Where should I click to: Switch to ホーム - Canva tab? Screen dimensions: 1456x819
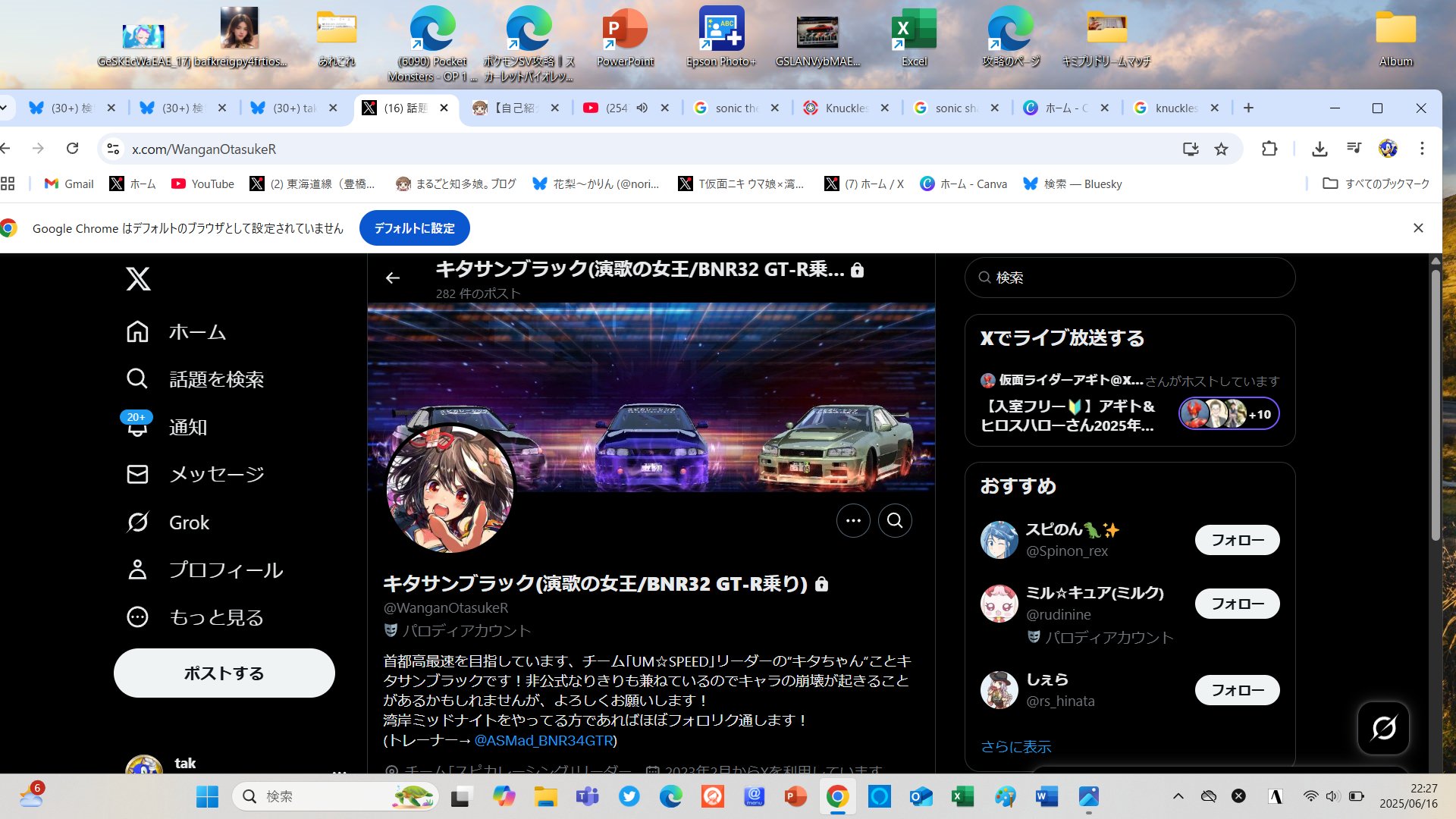click(1066, 108)
